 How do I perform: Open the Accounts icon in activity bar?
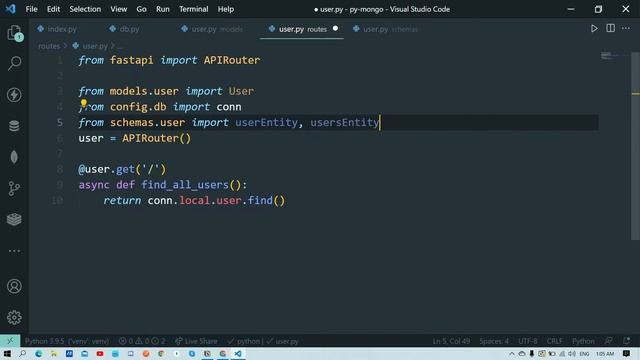pos(14,286)
